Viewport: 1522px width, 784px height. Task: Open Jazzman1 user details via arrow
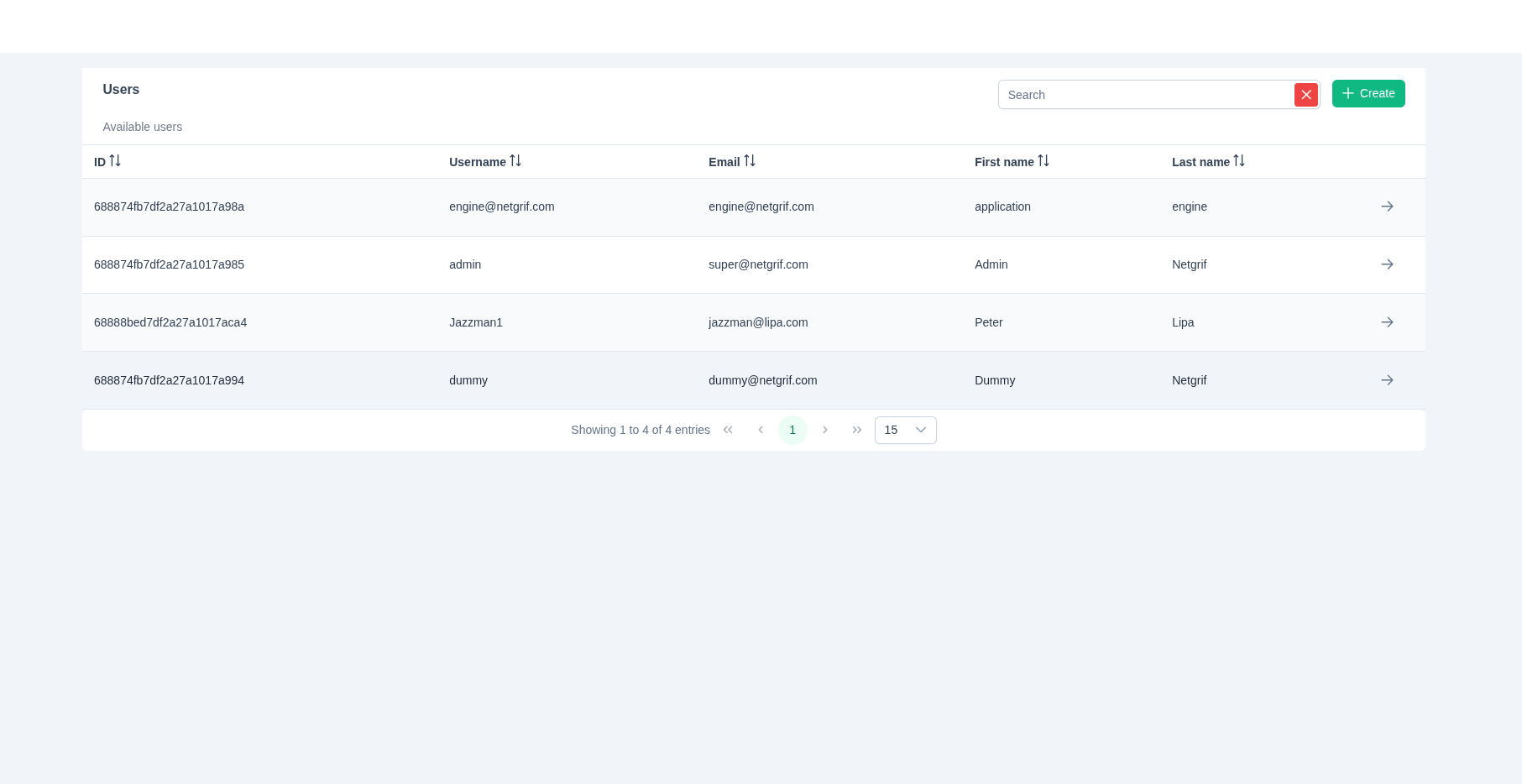[1387, 322]
